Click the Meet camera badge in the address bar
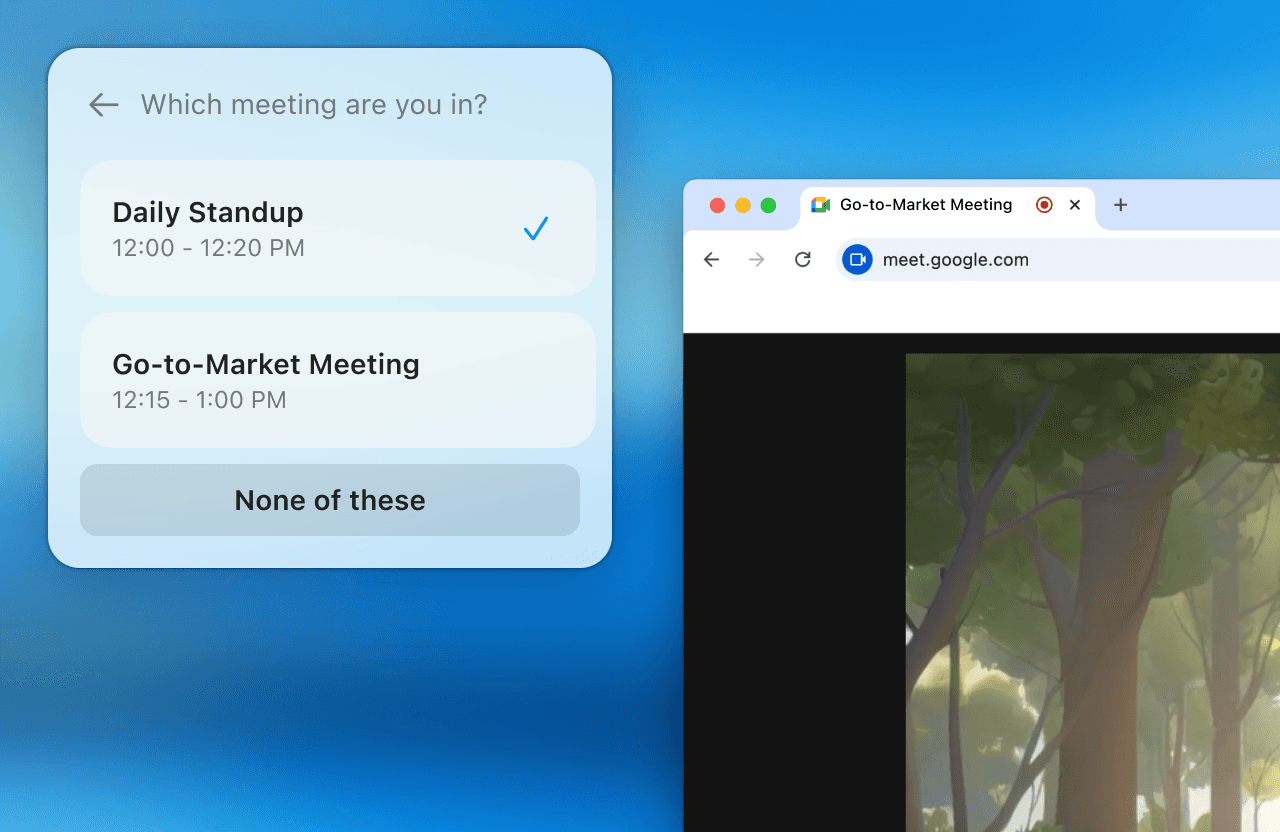The width and height of the screenshot is (1280, 832). 857,259
